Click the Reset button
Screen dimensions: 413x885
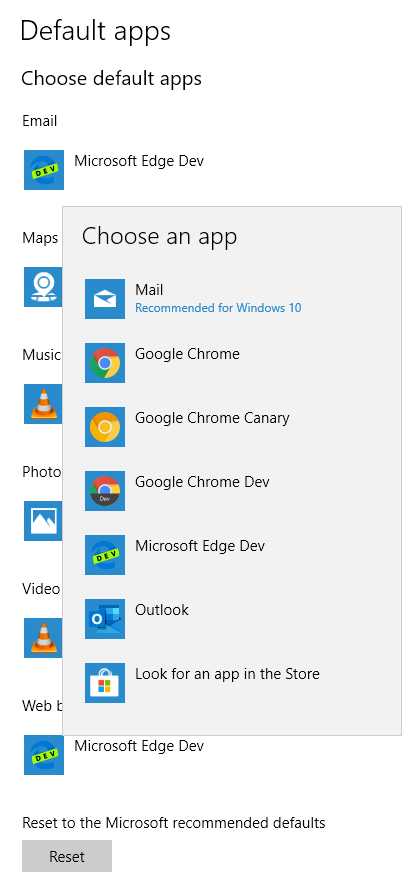pos(67,856)
